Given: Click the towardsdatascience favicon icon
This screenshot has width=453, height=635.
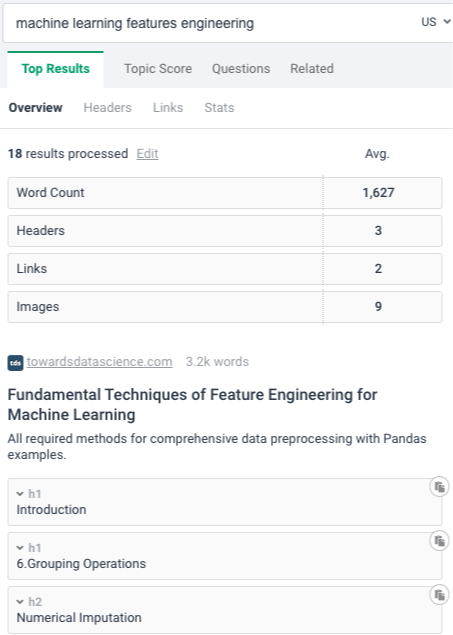Looking at the screenshot, I should pyautogui.click(x=15, y=362).
